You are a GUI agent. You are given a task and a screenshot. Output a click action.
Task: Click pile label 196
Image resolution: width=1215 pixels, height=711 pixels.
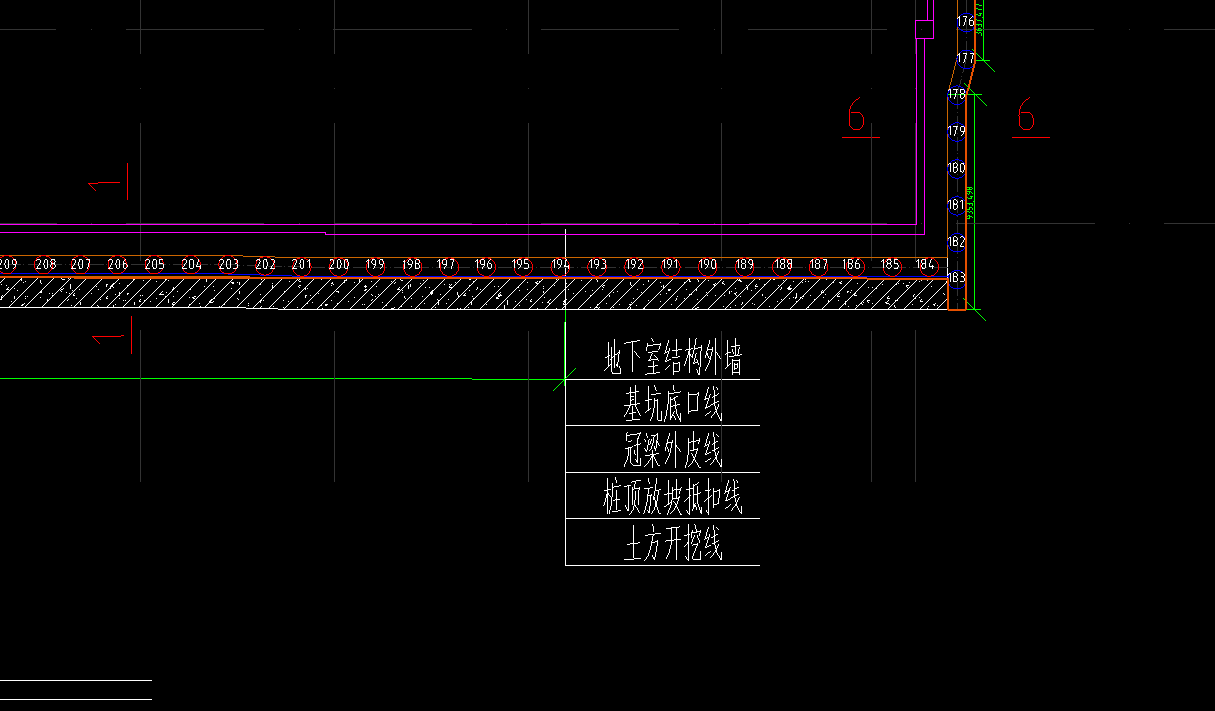click(x=484, y=265)
